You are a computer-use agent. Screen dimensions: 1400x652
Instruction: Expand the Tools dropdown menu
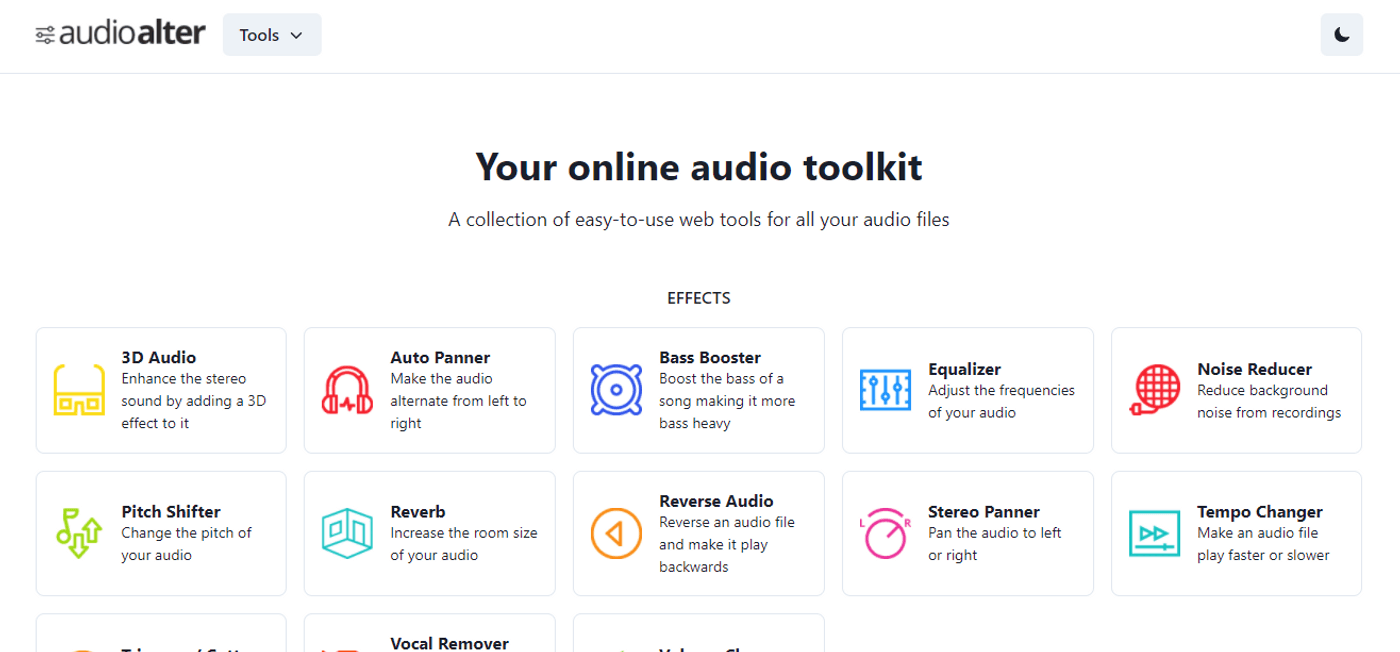pyautogui.click(x=271, y=34)
